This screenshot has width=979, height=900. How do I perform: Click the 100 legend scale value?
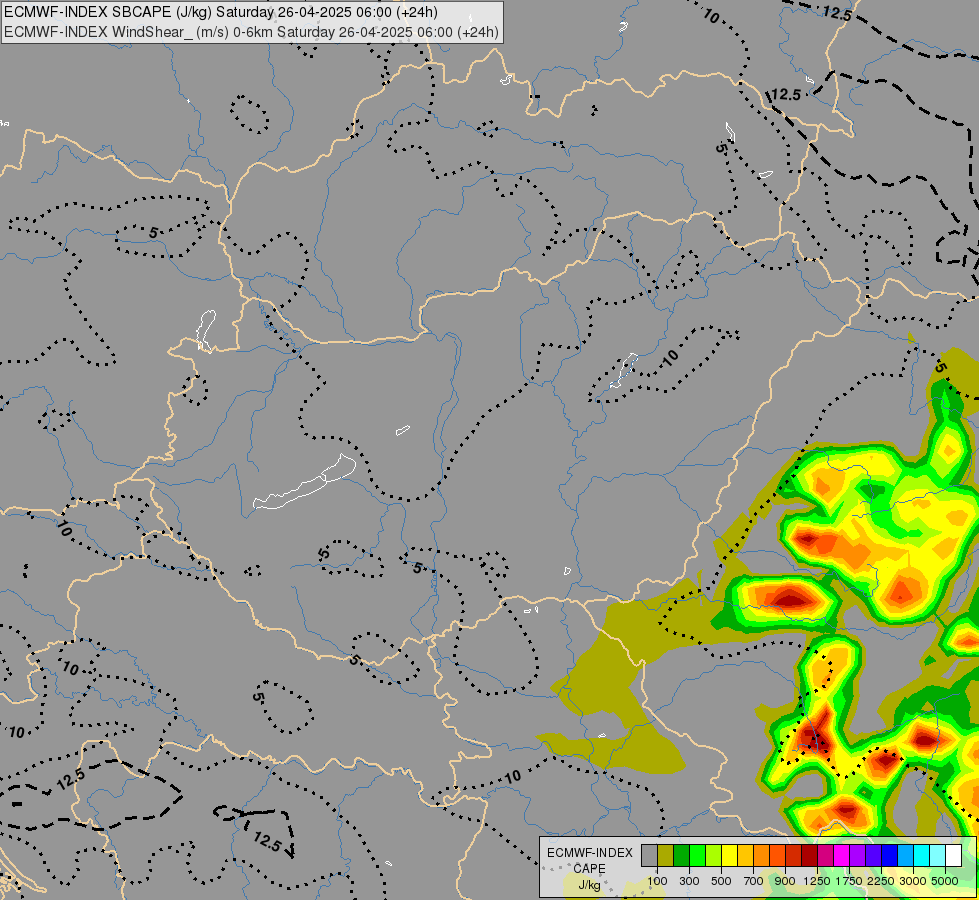coord(657,881)
